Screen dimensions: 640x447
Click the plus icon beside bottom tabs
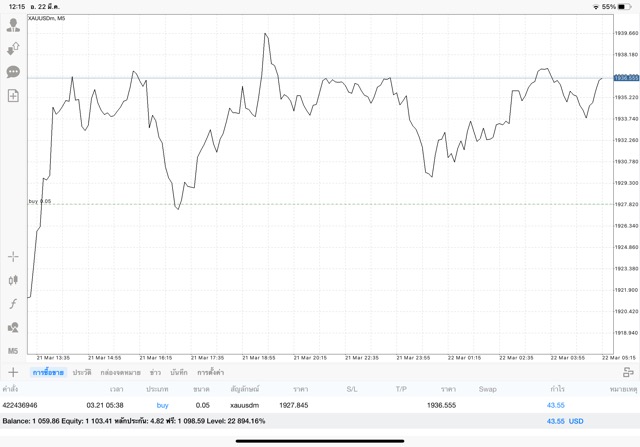point(13,372)
